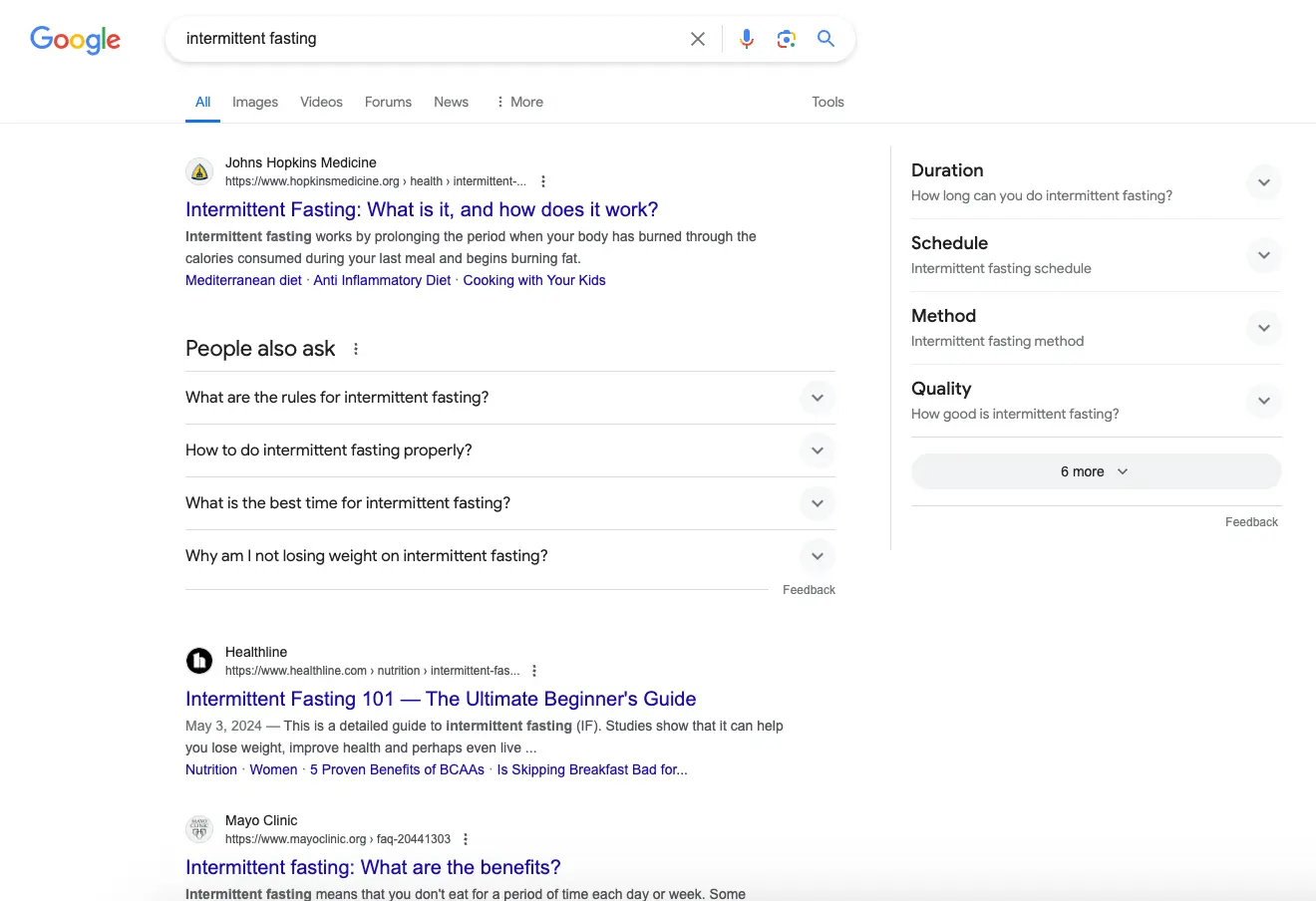1316x901 pixels.
Task: Expand the Method section chevron
Action: pyautogui.click(x=1263, y=328)
